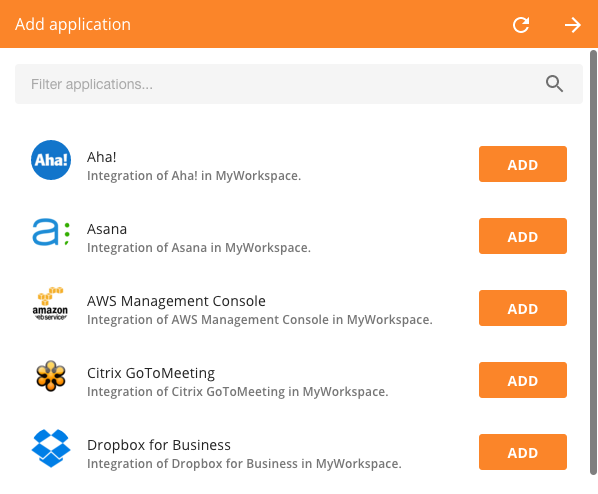Image resolution: width=598 pixels, height=494 pixels.
Task: Click the 'Add application' header title
Action: (73, 25)
